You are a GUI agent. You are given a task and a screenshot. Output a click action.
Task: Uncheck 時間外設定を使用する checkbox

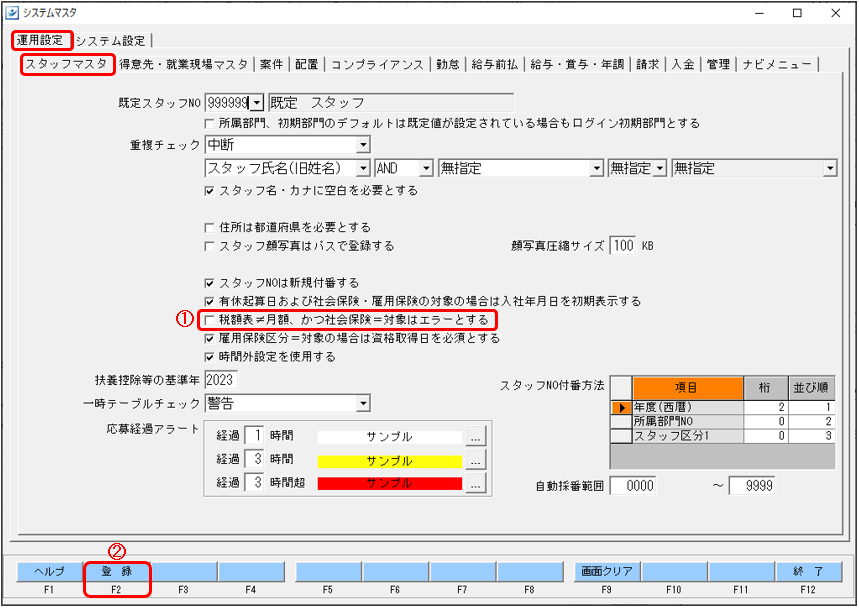(x=209, y=357)
